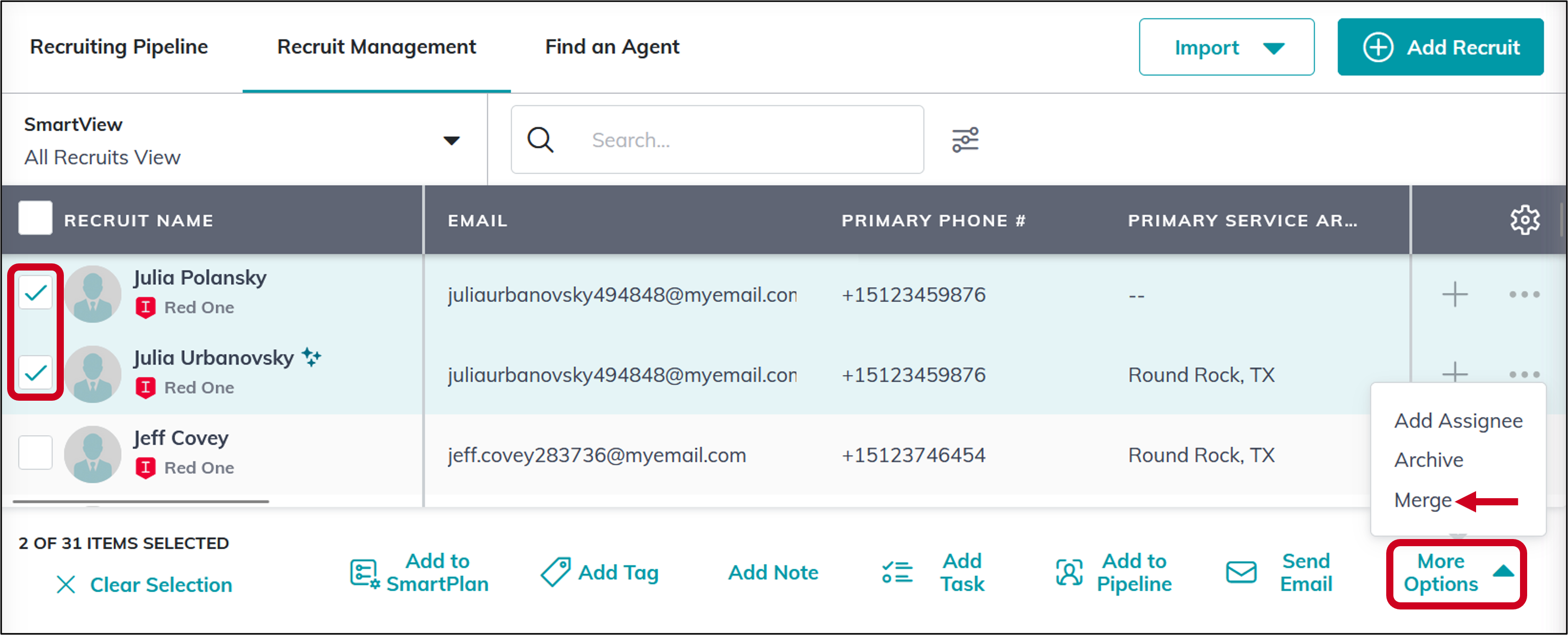
Task: Click Clear Selection link
Action: (144, 584)
